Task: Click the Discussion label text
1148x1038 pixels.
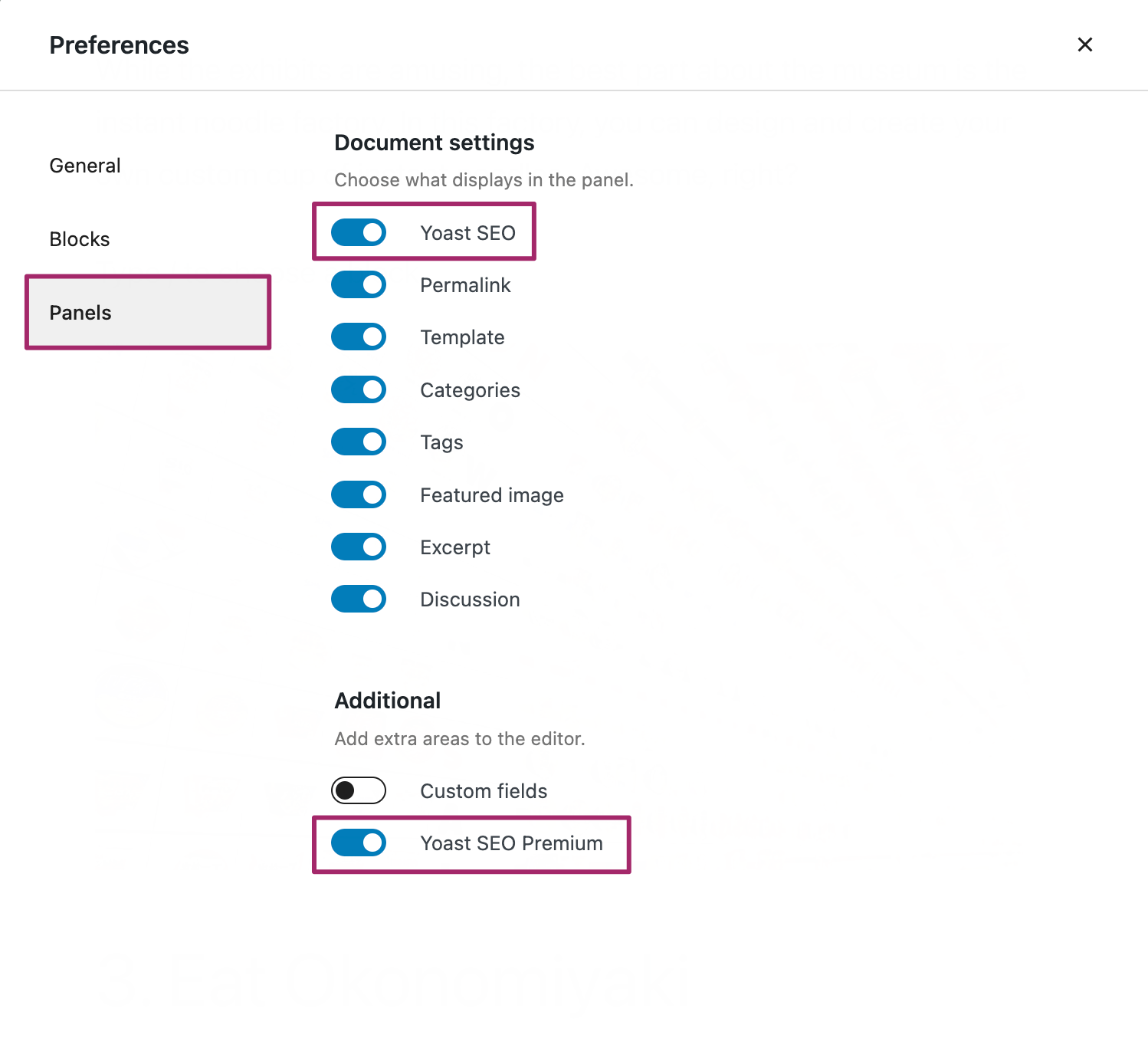Action: (x=470, y=599)
